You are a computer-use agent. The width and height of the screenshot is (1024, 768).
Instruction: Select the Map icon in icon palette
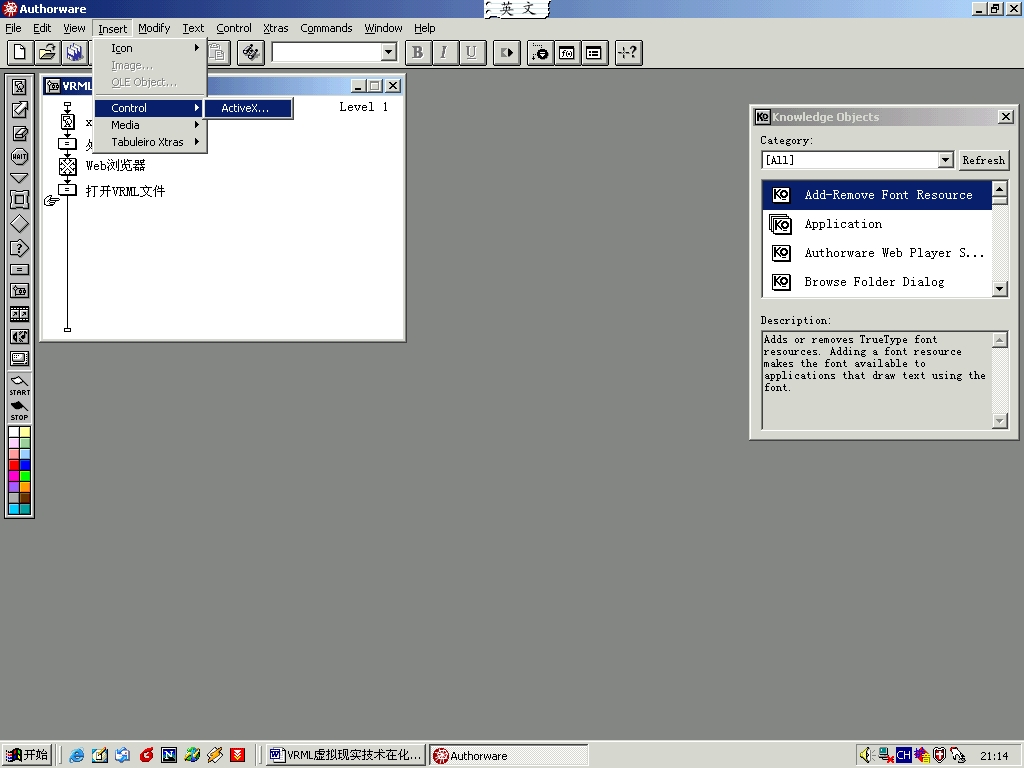pyautogui.click(x=20, y=291)
